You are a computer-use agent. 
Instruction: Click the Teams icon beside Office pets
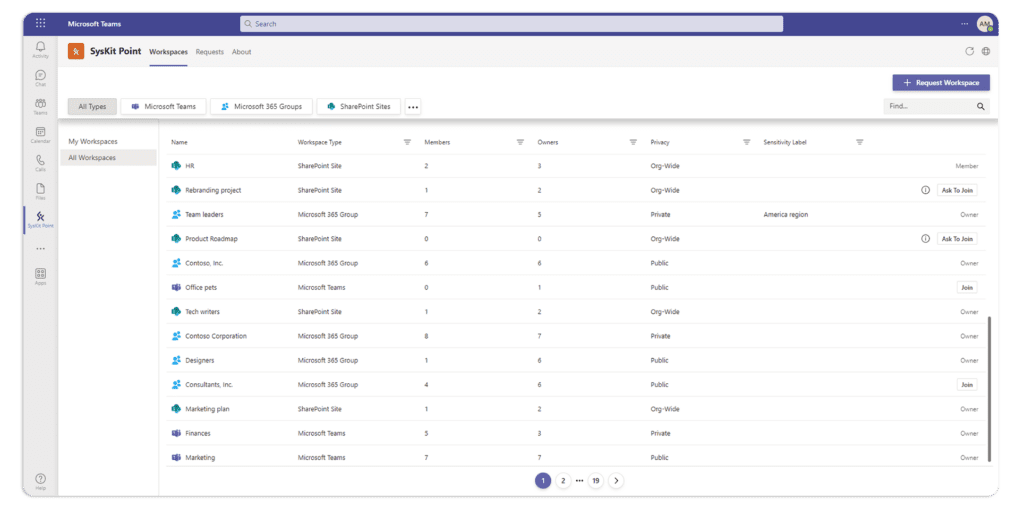(176, 287)
